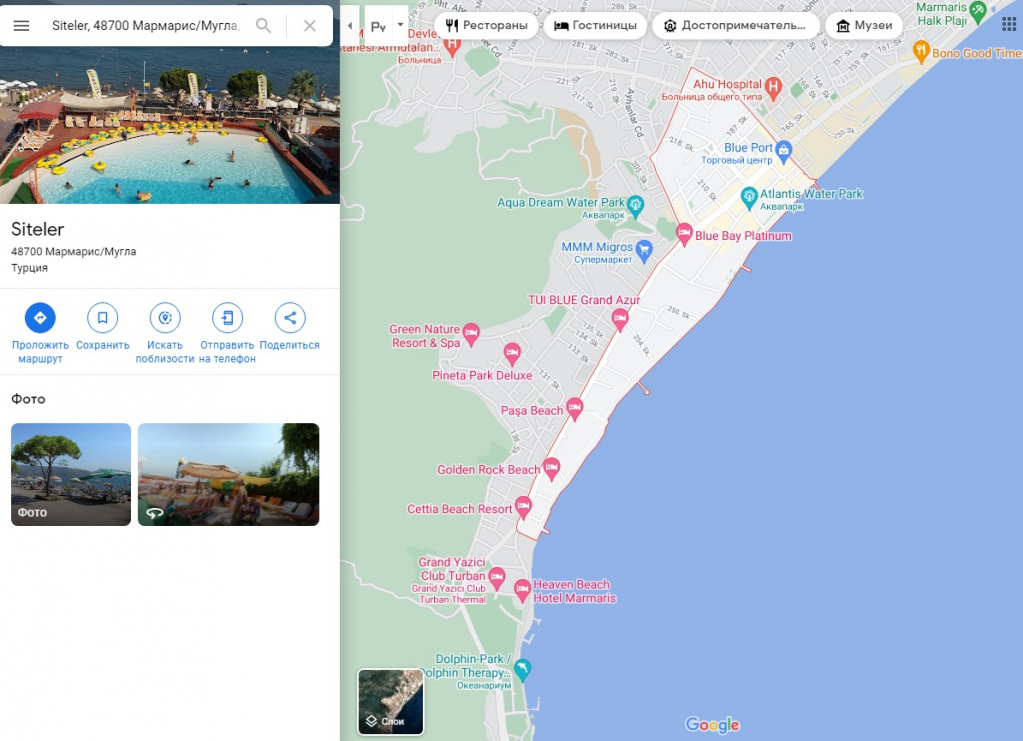Click Отправить на телефон icon
1023x741 pixels.
pos(227,318)
